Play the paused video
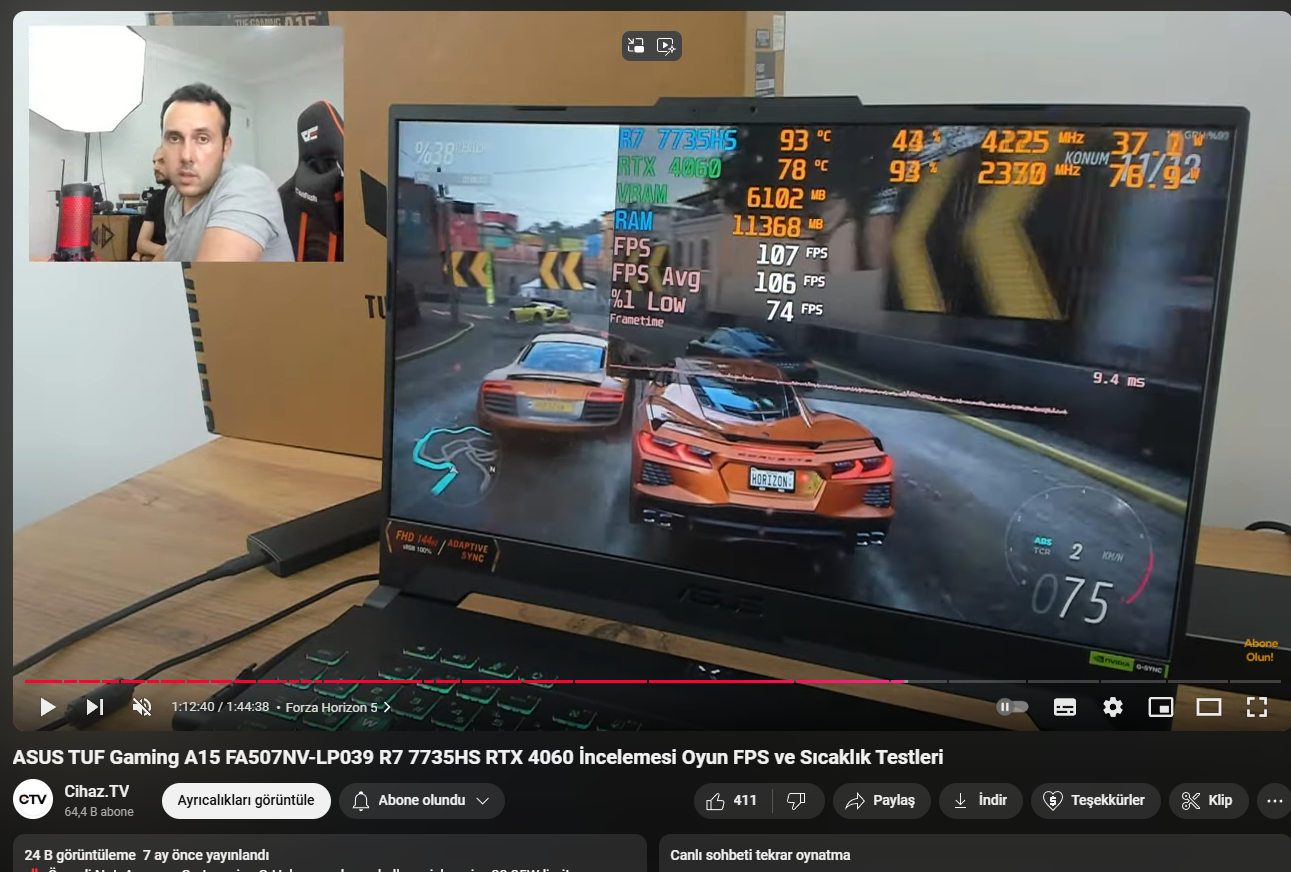The image size is (1291, 872). click(47, 707)
